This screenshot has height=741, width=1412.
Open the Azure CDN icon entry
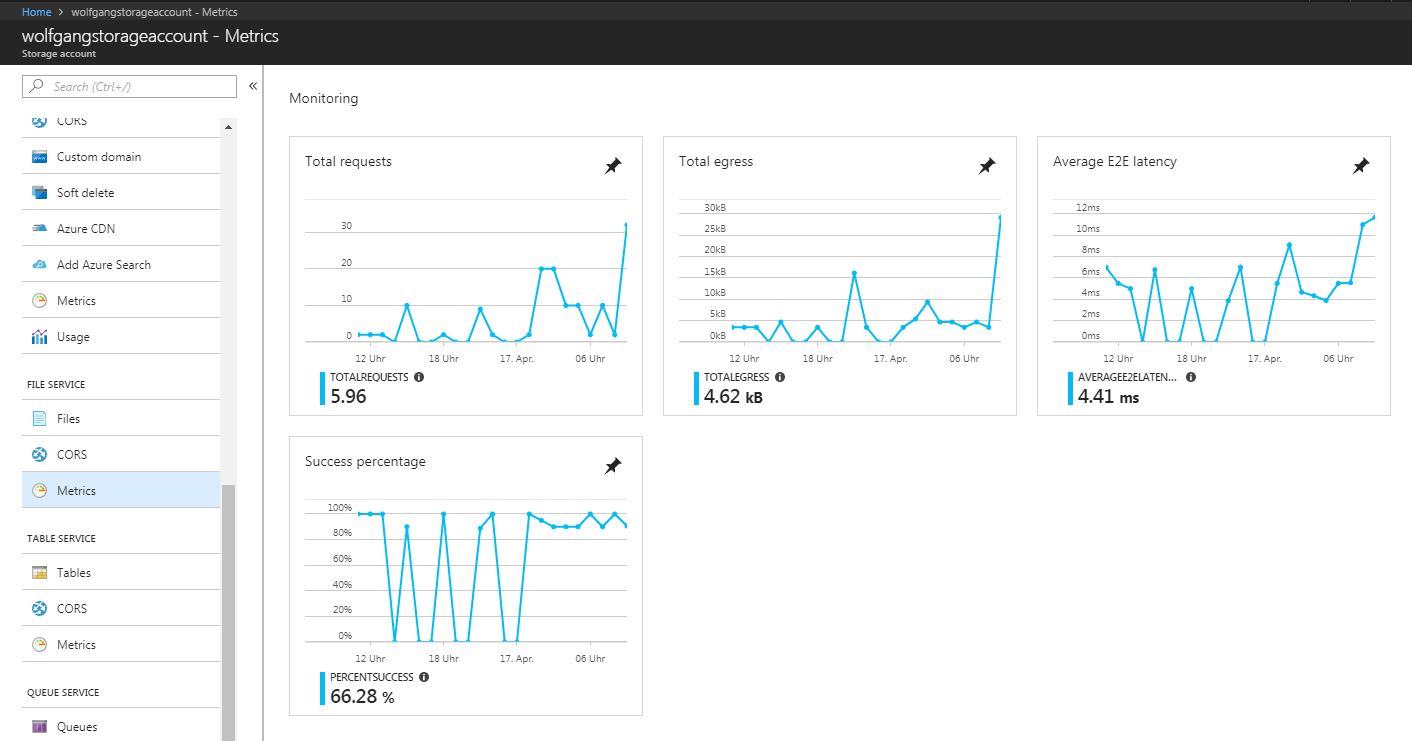point(40,229)
